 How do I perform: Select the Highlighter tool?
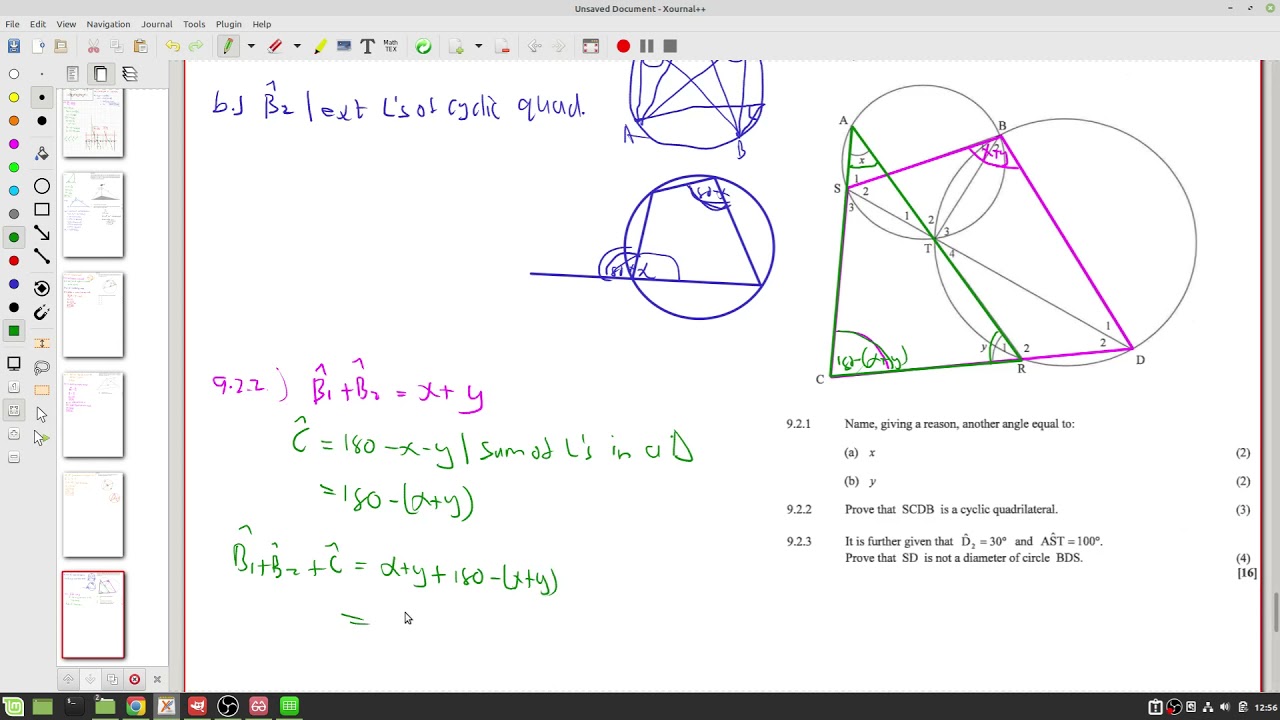(x=320, y=46)
